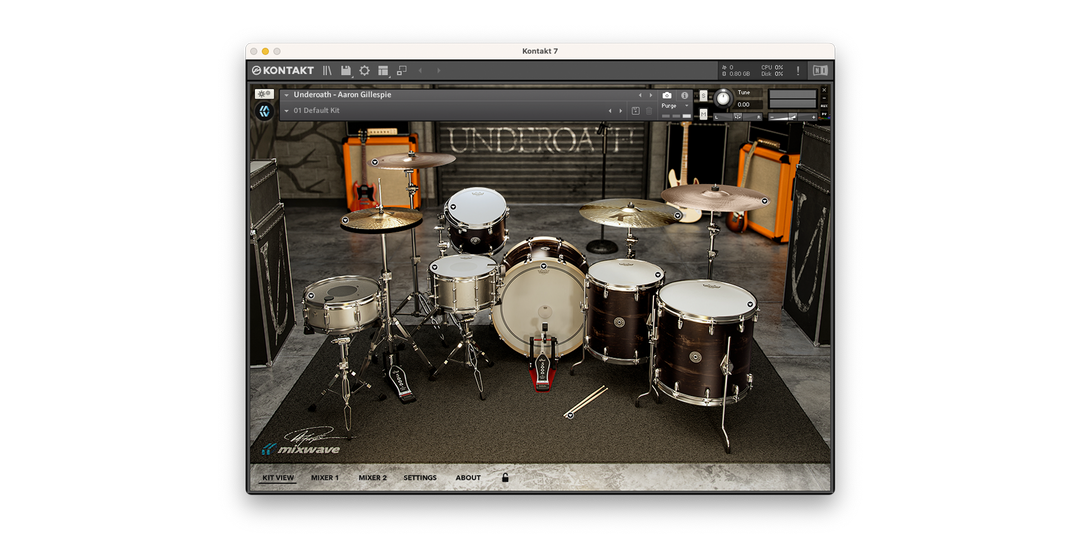Open the Settings tab
This screenshot has width=1080, height=541.
tap(420, 478)
